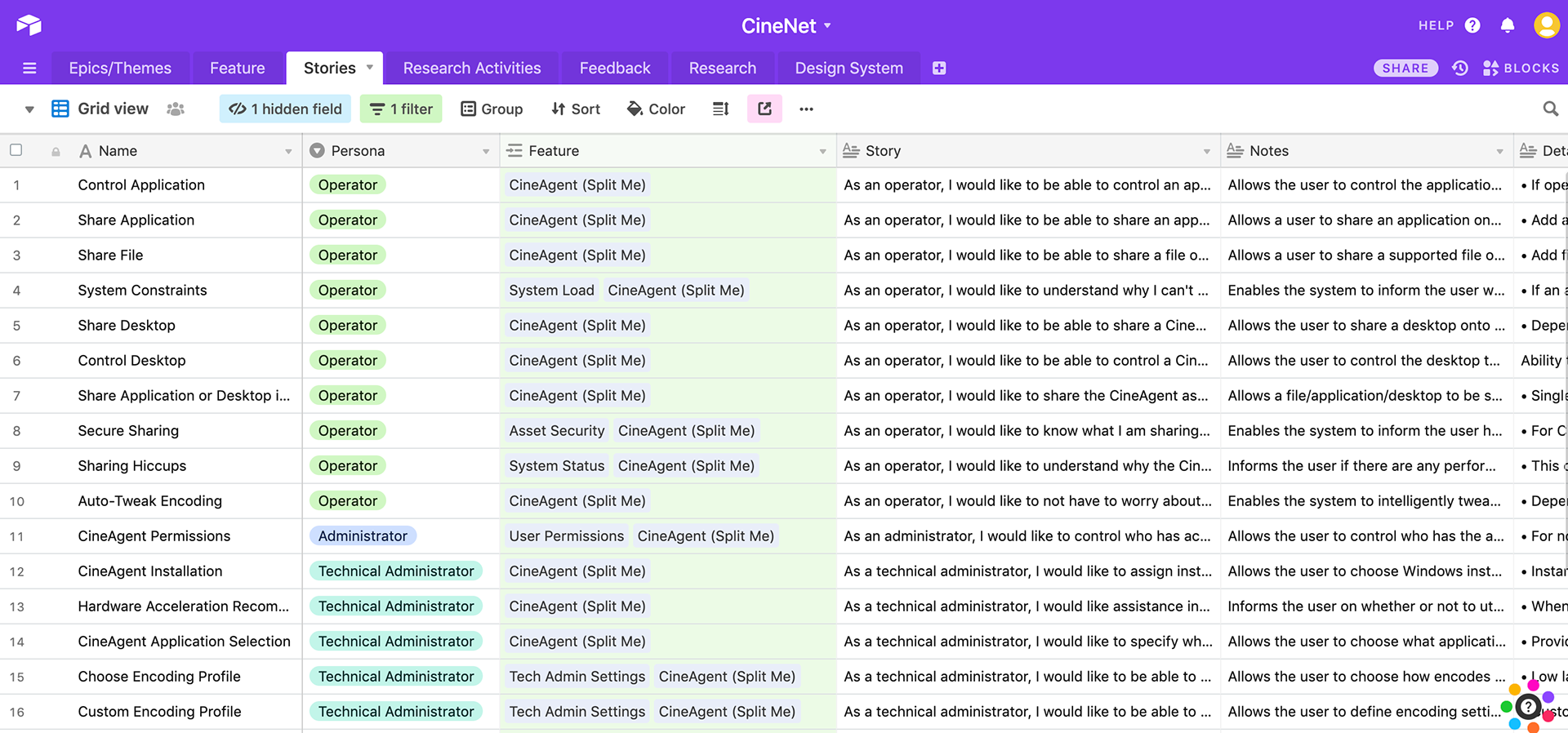Click row number 1 selector
Image resolution: width=1568 pixels, height=733 pixels.
coord(16,185)
